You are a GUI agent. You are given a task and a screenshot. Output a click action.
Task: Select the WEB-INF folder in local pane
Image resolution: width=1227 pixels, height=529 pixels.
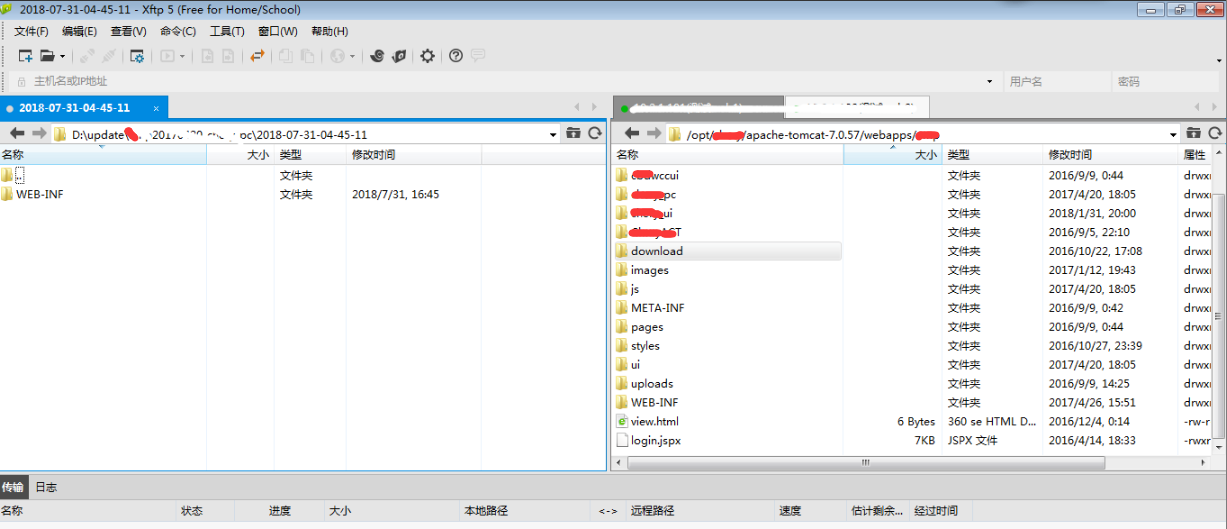click(x=39, y=194)
